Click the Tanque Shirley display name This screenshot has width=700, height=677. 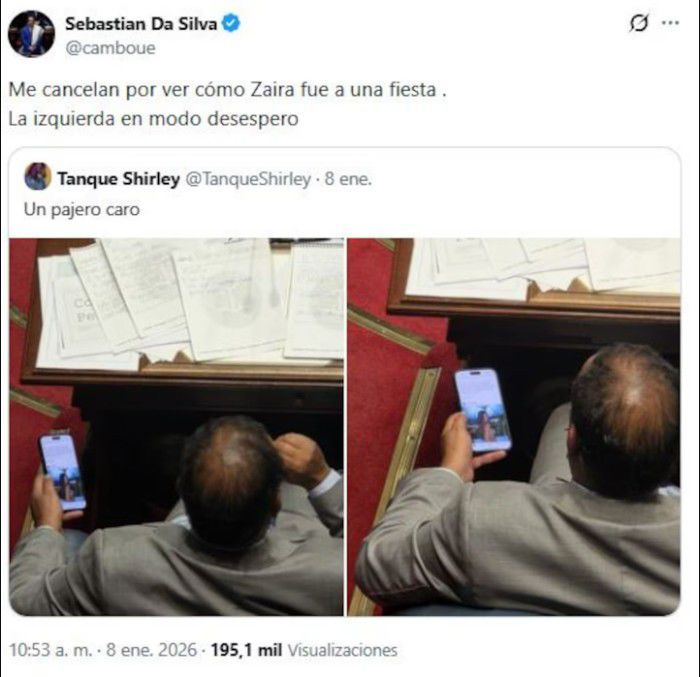pyautogui.click(x=118, y=179)
